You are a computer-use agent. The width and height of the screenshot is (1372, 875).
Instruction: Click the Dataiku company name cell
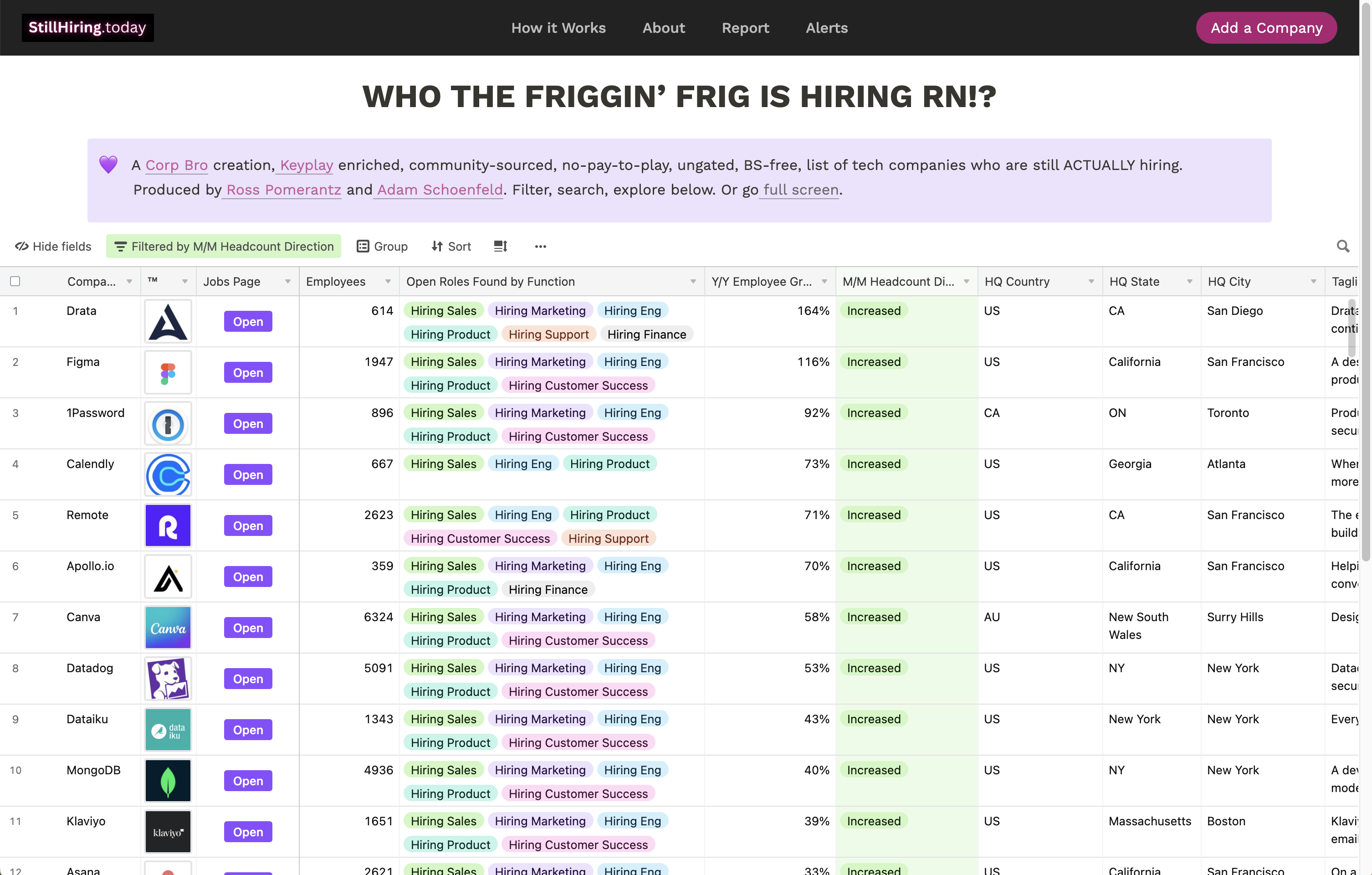click(87, 720)
